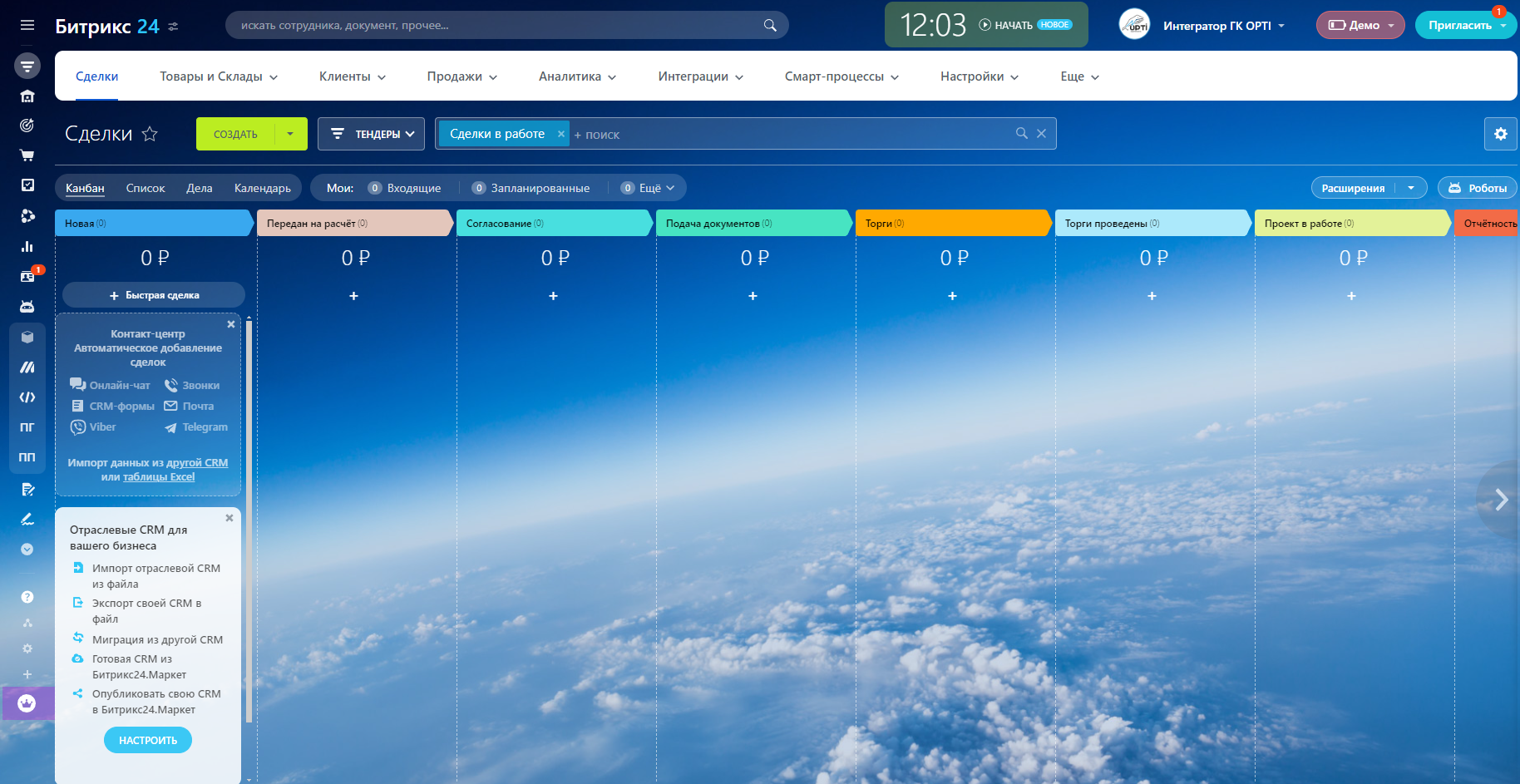Open the hamburger main menu
This screenshot has width=1520, height=784.
[x=27, y=26]
